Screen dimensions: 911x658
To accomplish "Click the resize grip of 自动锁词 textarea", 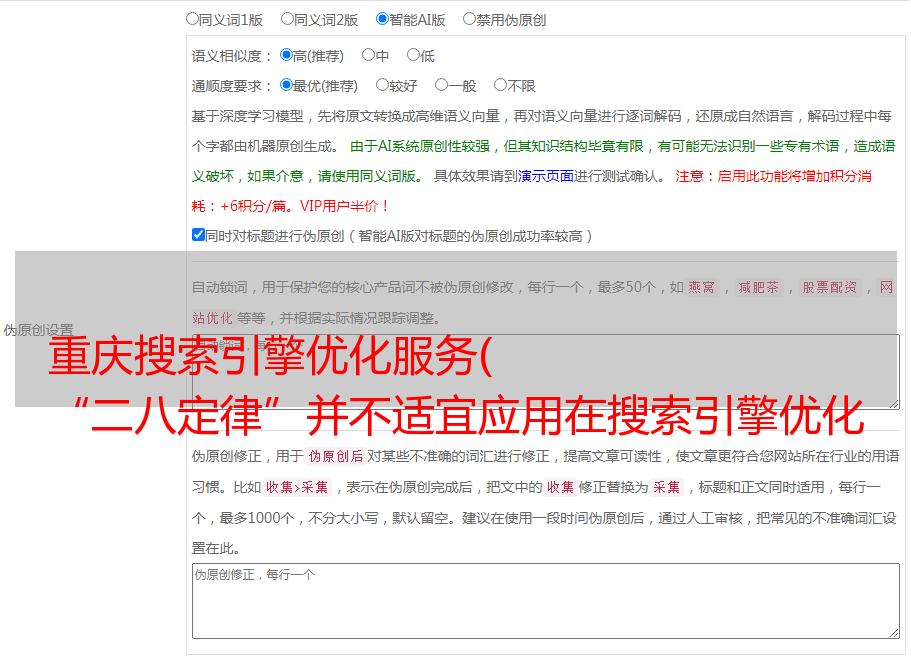I will click(894, 404).
